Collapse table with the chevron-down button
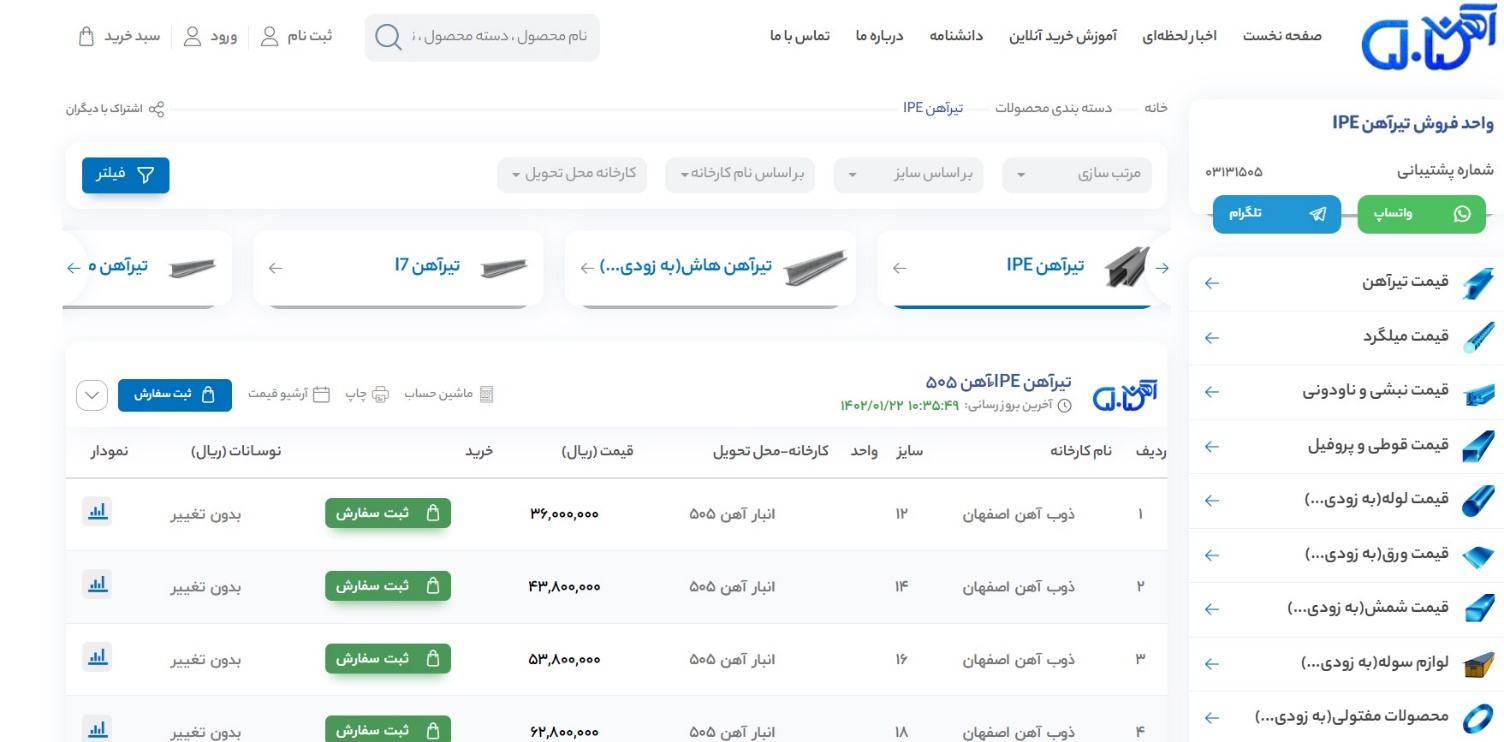The width and height of the screenshot is (1504, 742). [92, 395]
